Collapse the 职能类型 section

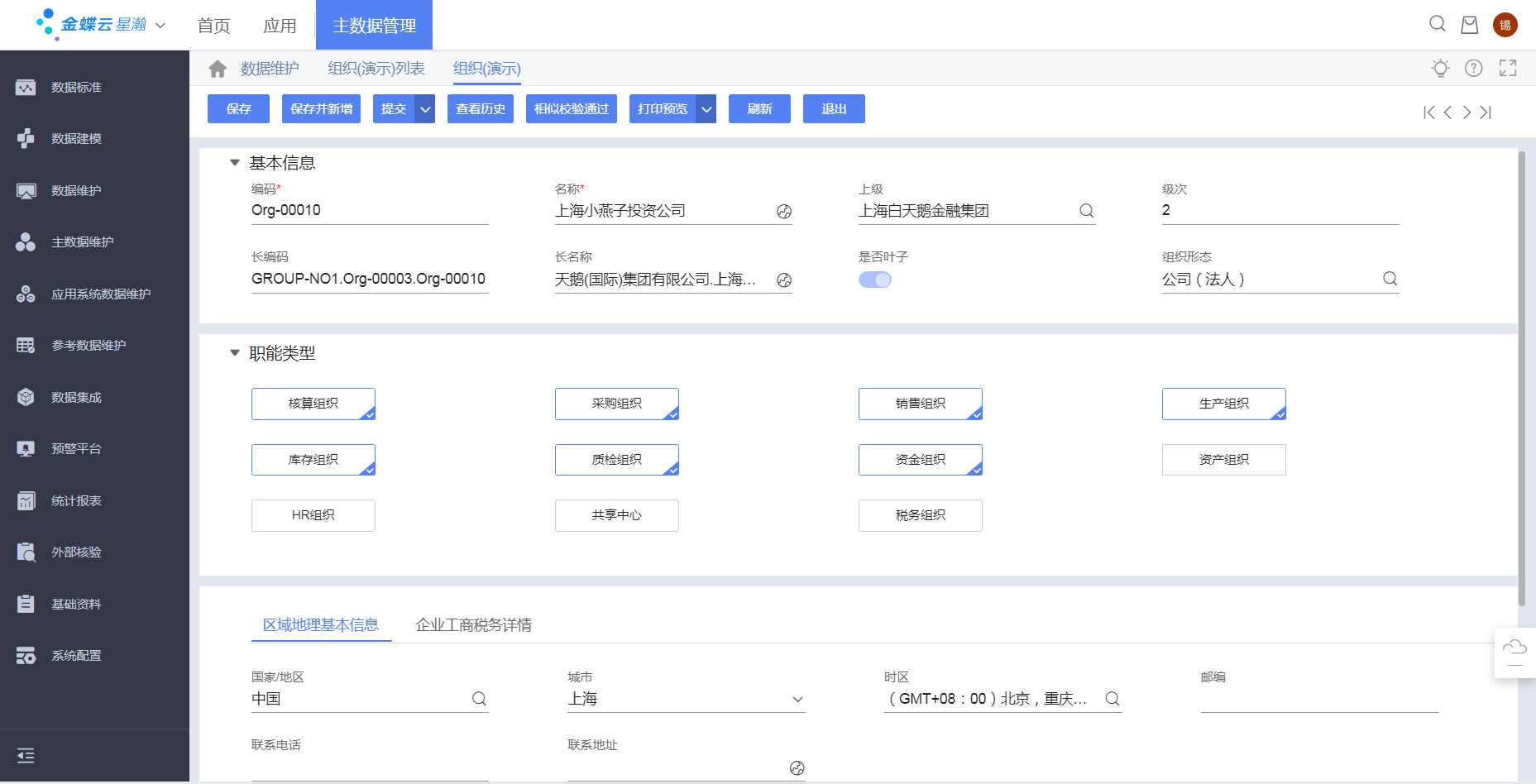[x=235, y=353]
